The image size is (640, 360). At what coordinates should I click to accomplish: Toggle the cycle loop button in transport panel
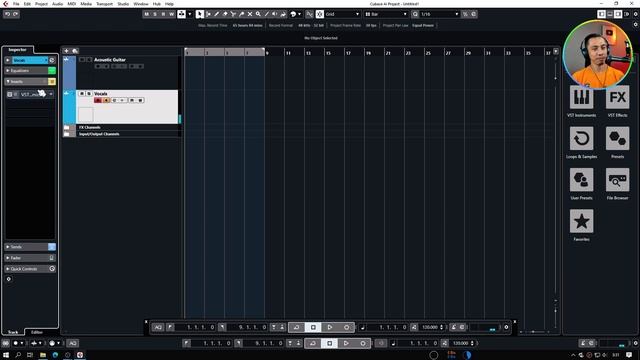(x=296, y=327)
